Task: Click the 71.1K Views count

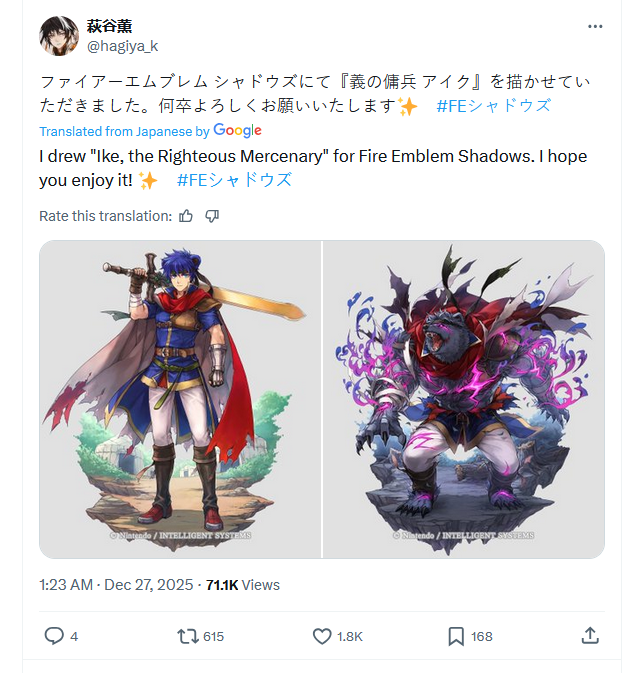Action: click(x=243, y=585)
